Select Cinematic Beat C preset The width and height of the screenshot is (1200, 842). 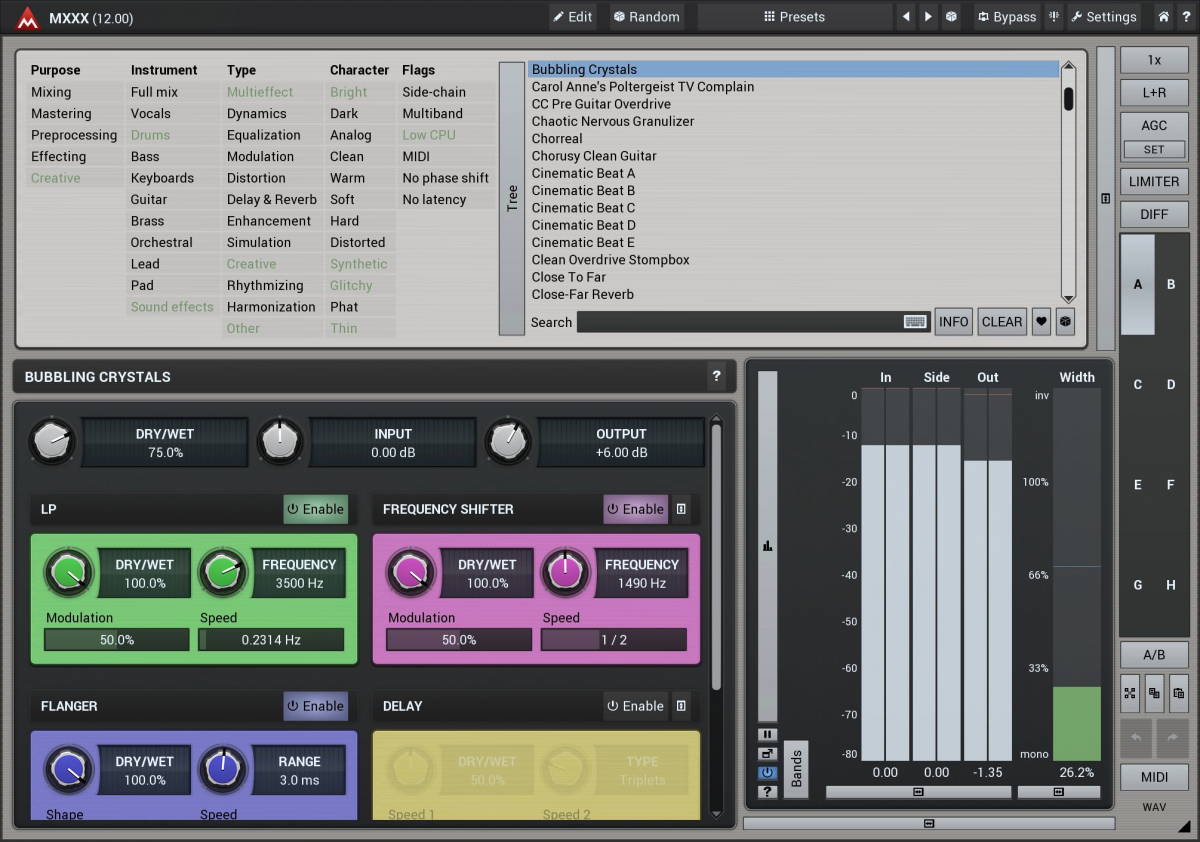coord(583,208)
